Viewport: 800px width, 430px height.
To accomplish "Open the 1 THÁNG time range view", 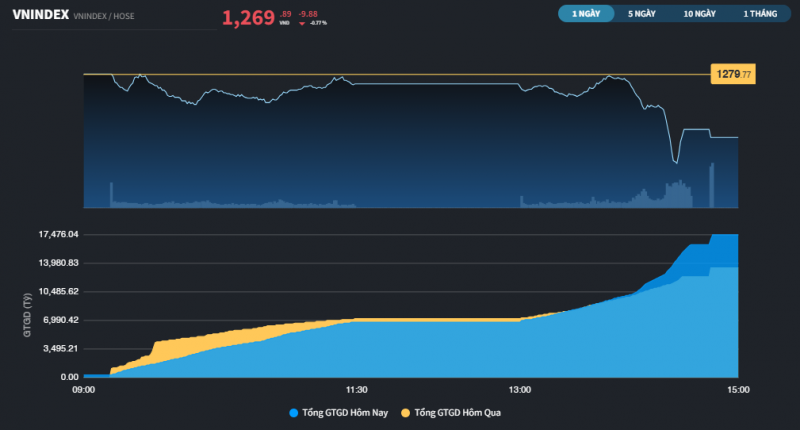I will click(759, 14).
